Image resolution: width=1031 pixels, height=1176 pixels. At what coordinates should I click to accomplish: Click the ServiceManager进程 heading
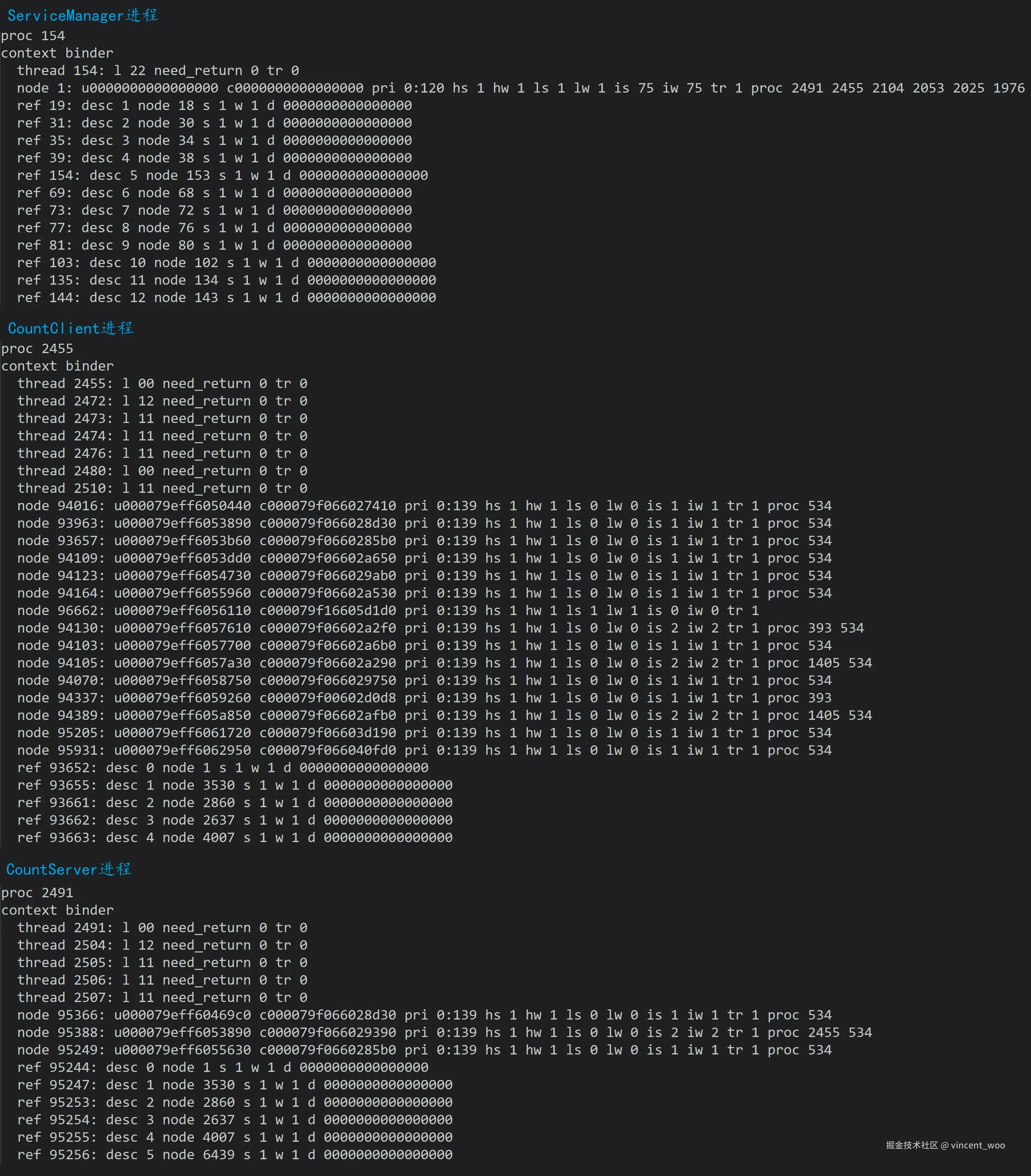(x=82, y=15)
